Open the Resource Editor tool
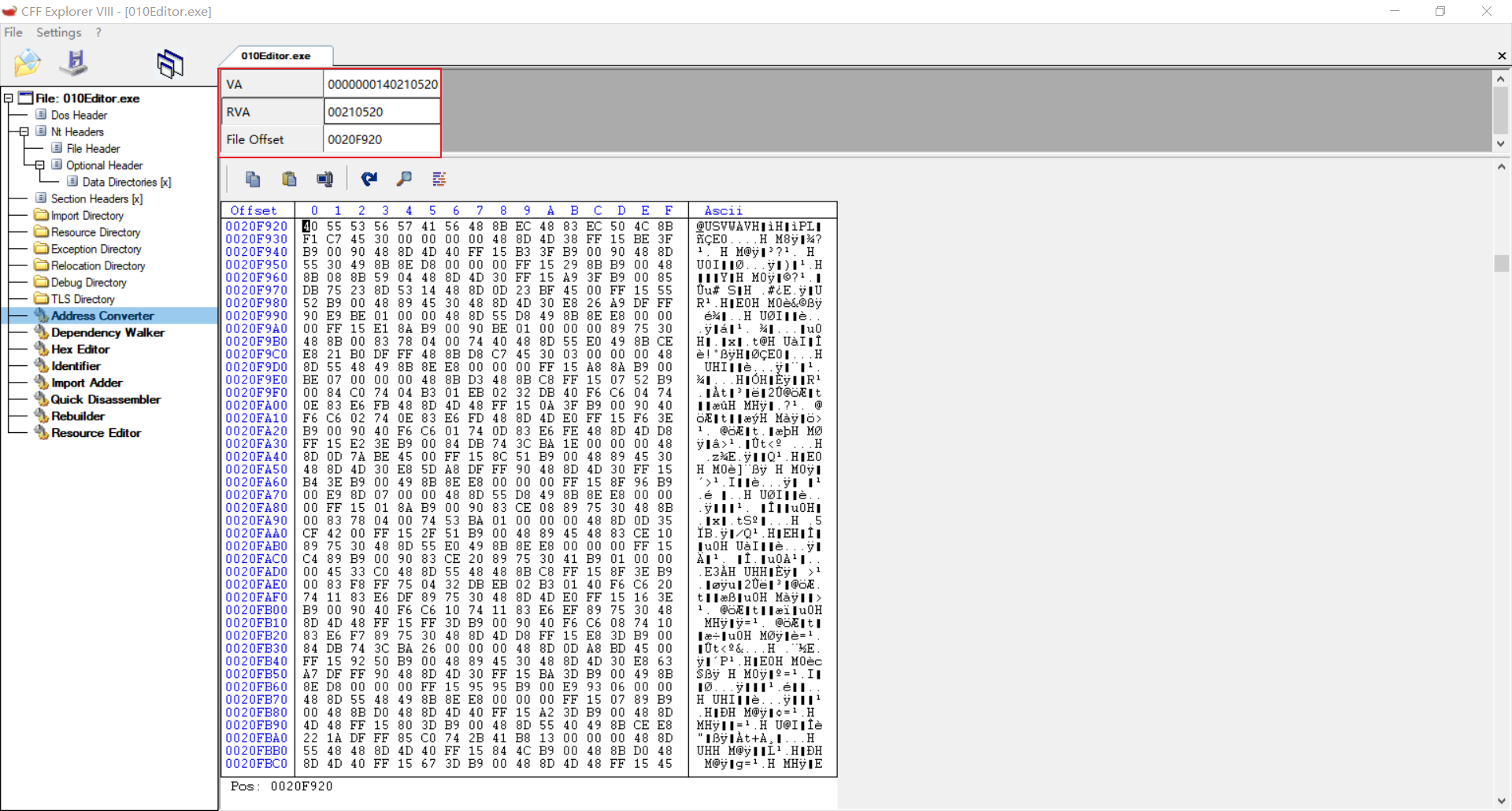This screenshot has width=1512, height=811. pyautogui.click(x=96, y=433)
